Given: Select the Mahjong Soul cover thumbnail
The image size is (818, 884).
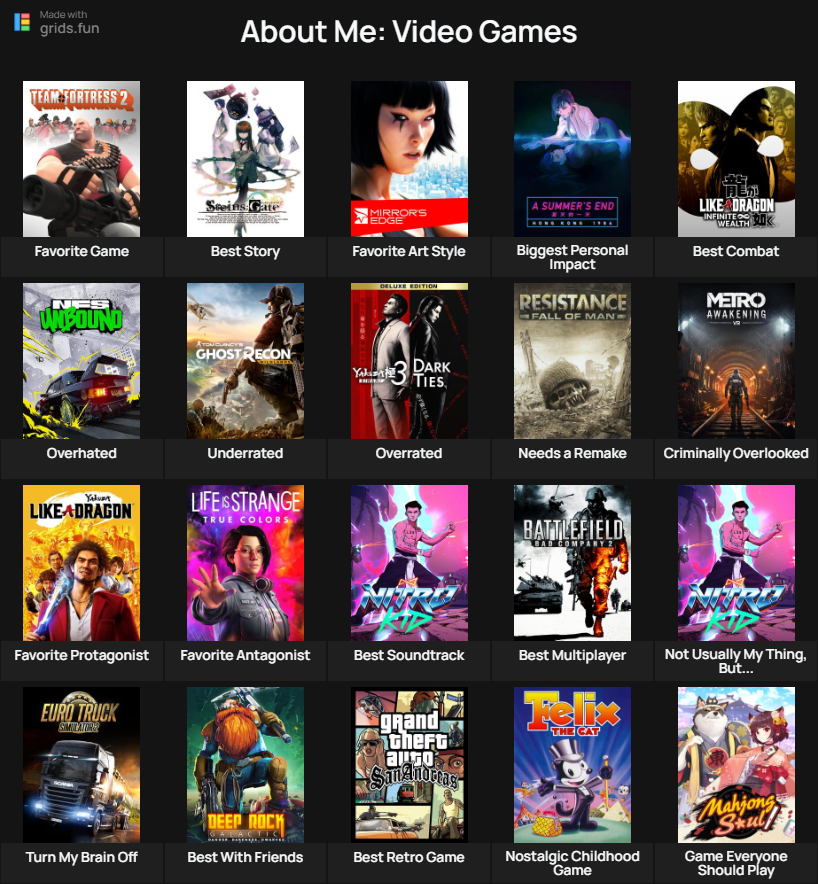Looking at the screenshot, I should pyautogui.click(x=736, y=764).
